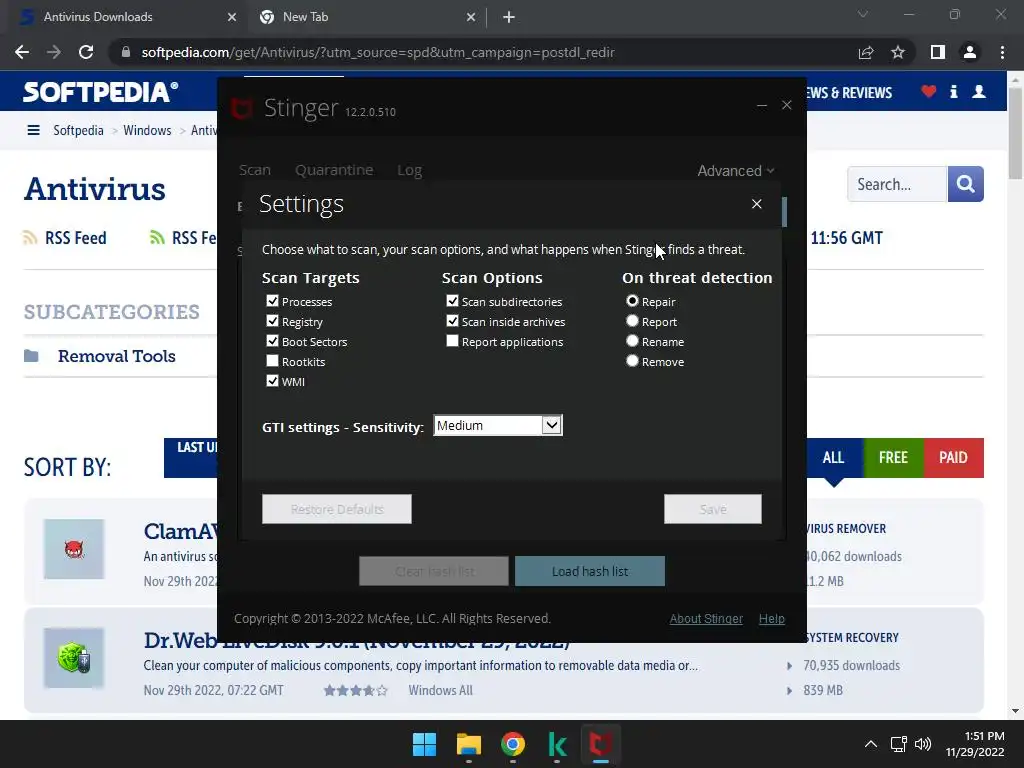Open the Stinger Help link

point(772,618)
